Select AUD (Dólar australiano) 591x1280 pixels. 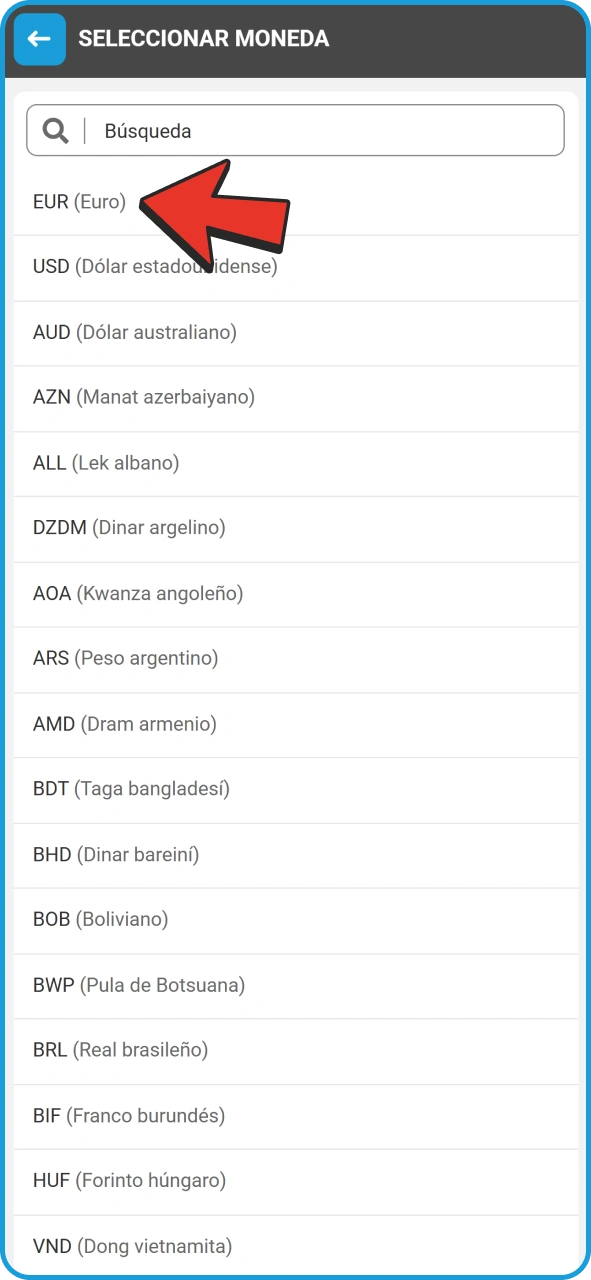tap(295, 333)
